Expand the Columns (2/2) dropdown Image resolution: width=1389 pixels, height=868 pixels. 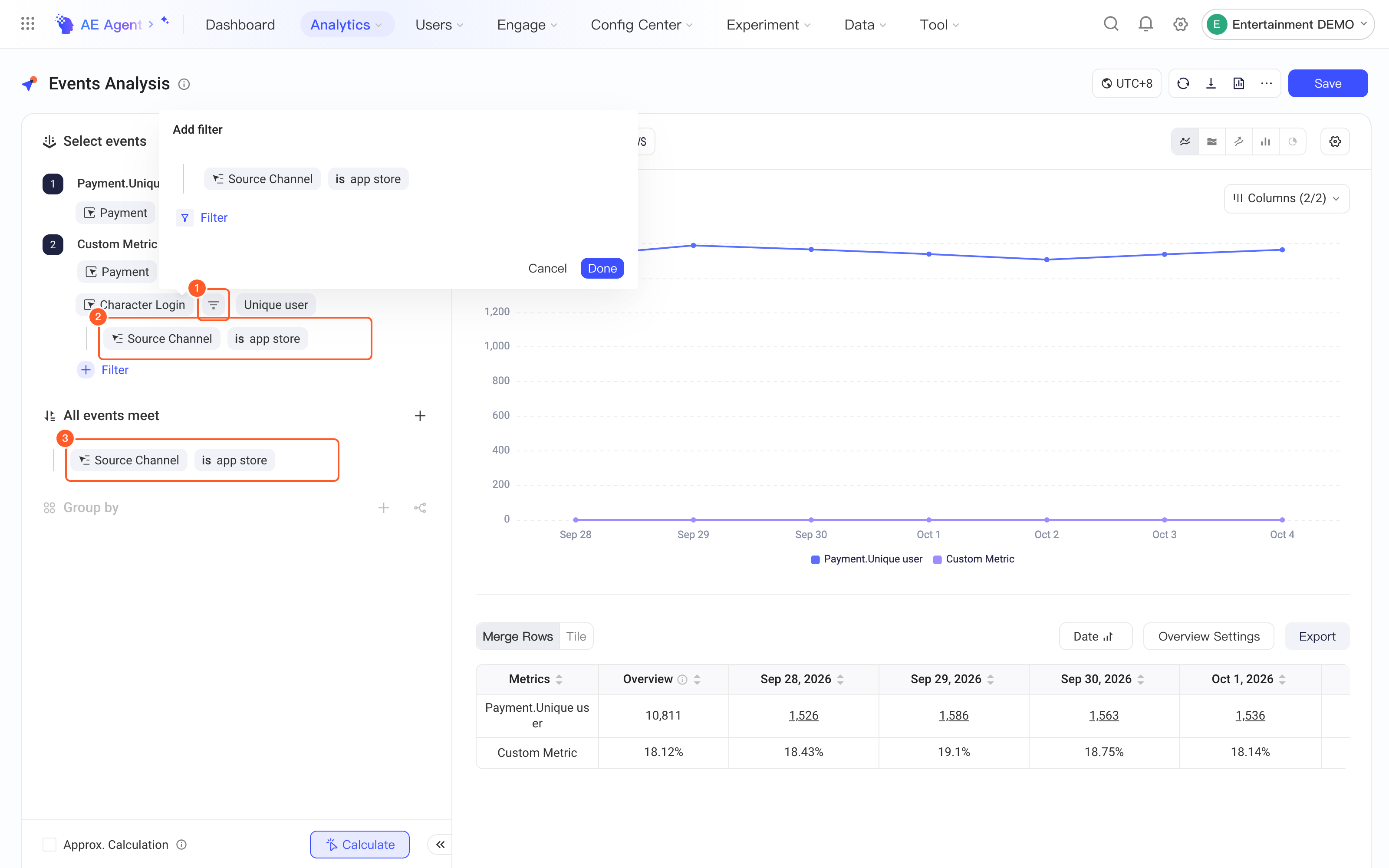pyautogui.click(x=1286, y=199)
